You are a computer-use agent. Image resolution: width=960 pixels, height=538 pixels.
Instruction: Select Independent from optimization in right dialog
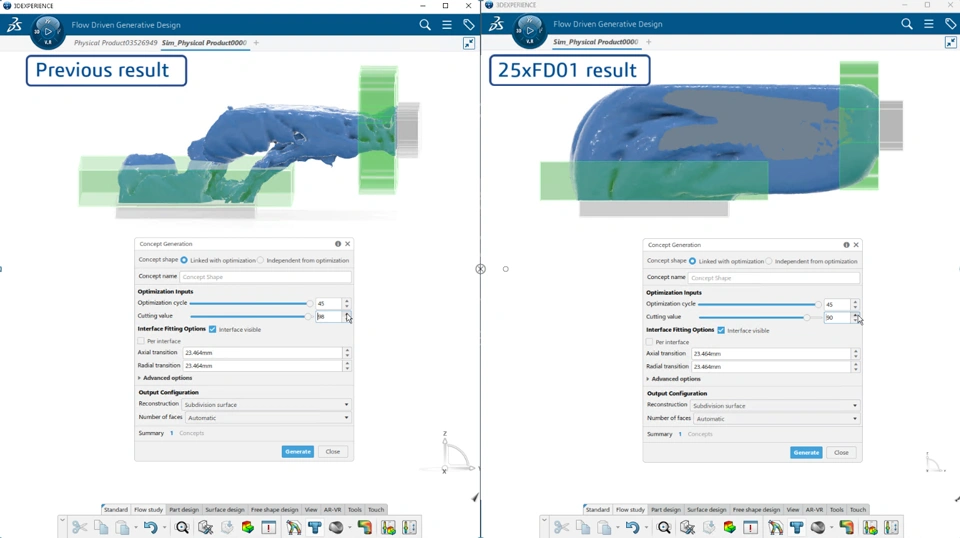click(x=769, y=261)
